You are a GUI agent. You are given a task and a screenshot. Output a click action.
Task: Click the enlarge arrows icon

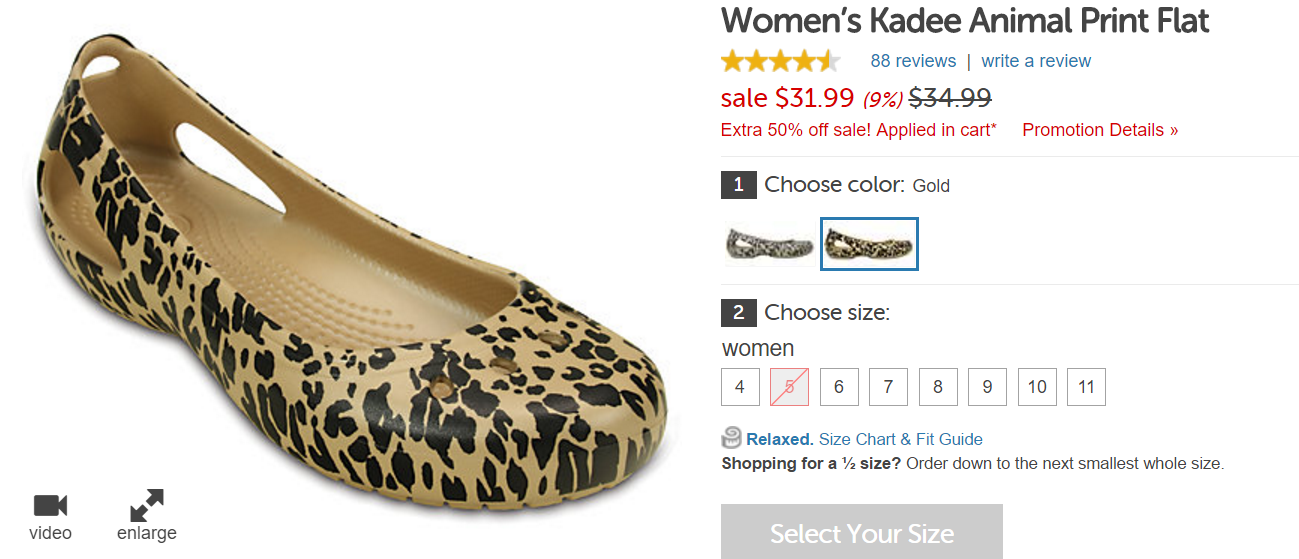point(146,504)
